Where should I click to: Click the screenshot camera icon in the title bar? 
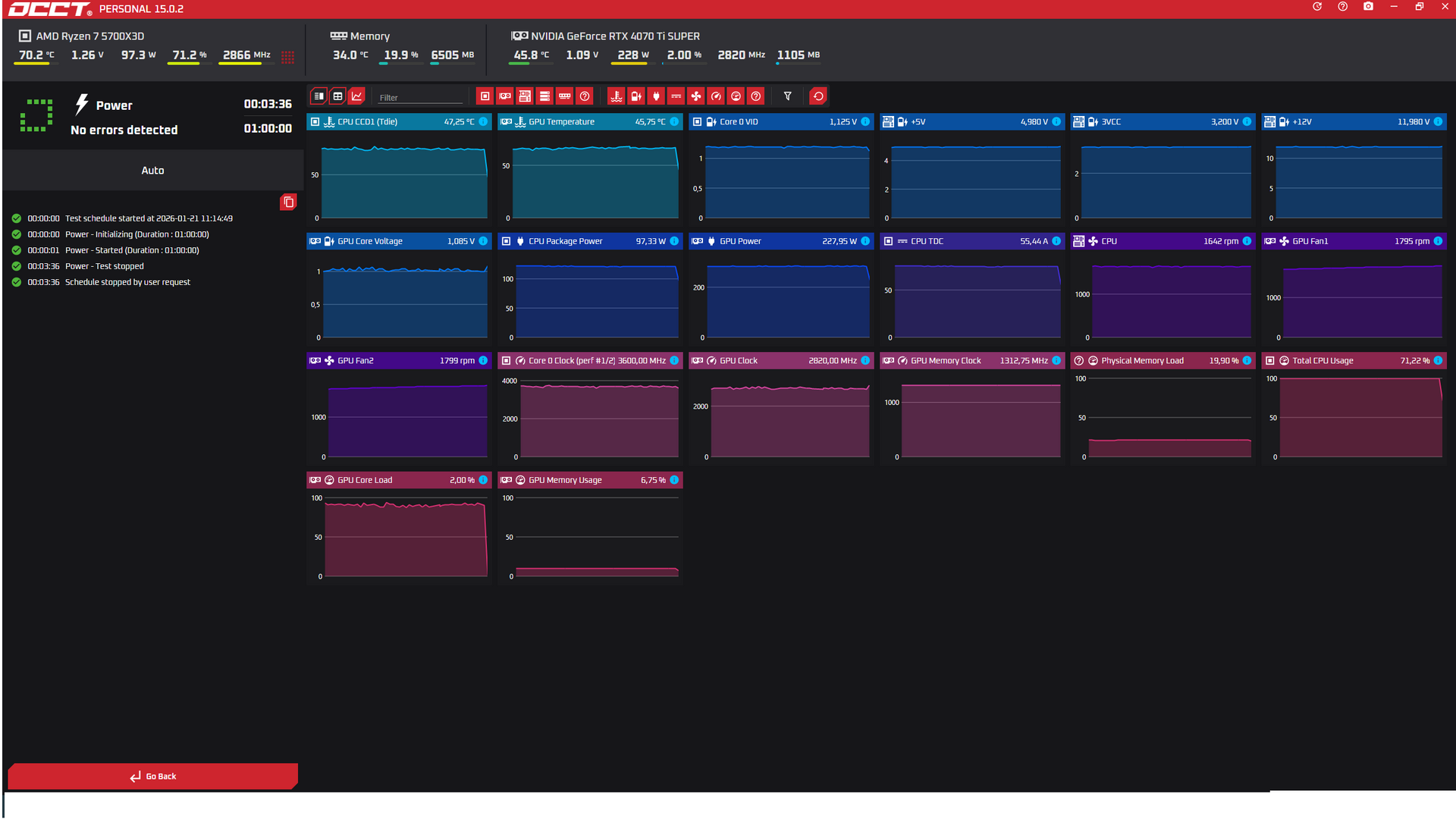[1368, 7]
